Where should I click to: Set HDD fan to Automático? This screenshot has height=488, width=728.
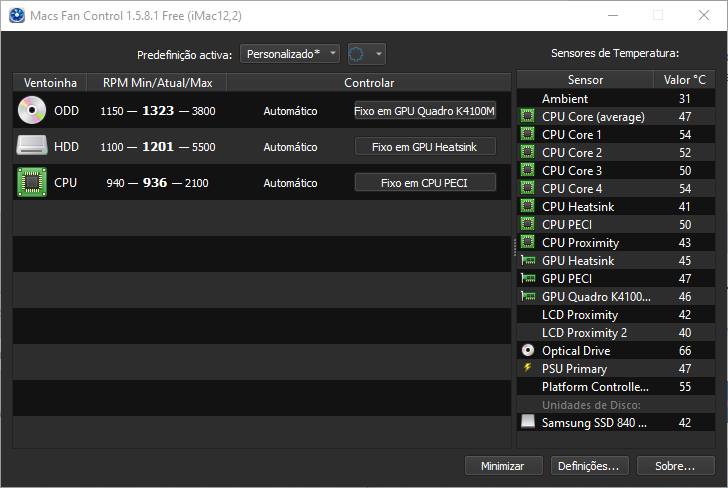(x=290, y=147)
